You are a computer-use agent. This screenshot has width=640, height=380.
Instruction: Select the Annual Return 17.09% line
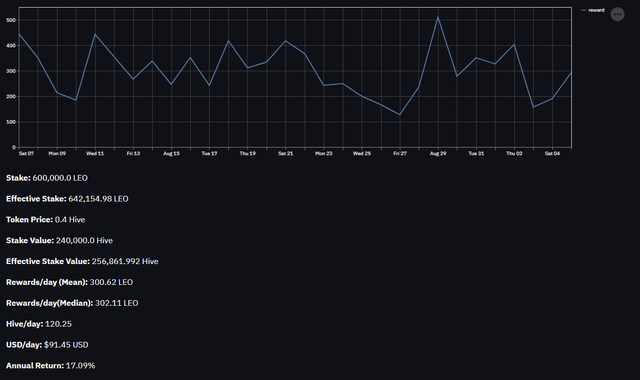(x=51, y=365)
